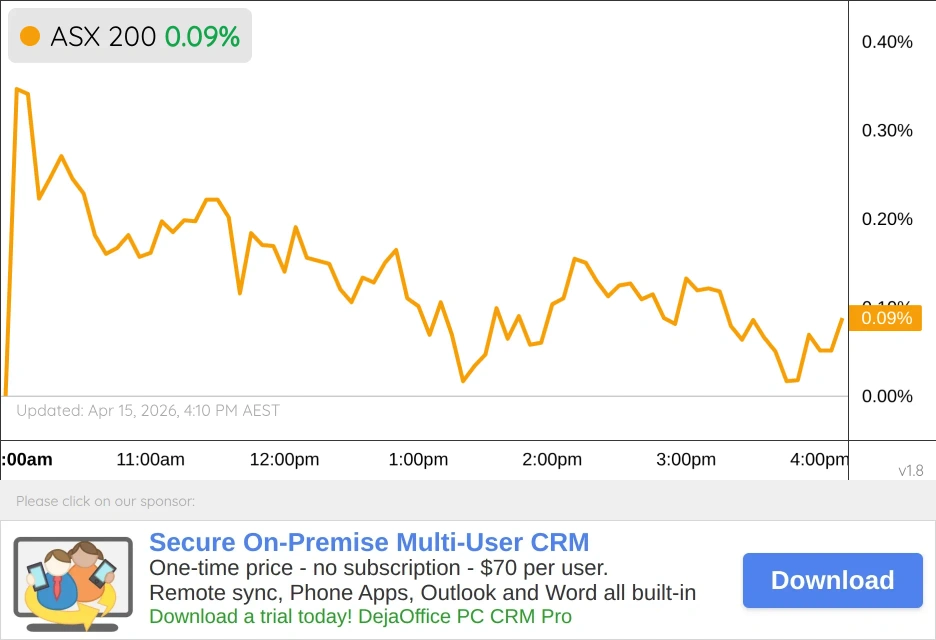
Task: Click the CRM sponsor illustration icon
Action: tap(72, 582)
